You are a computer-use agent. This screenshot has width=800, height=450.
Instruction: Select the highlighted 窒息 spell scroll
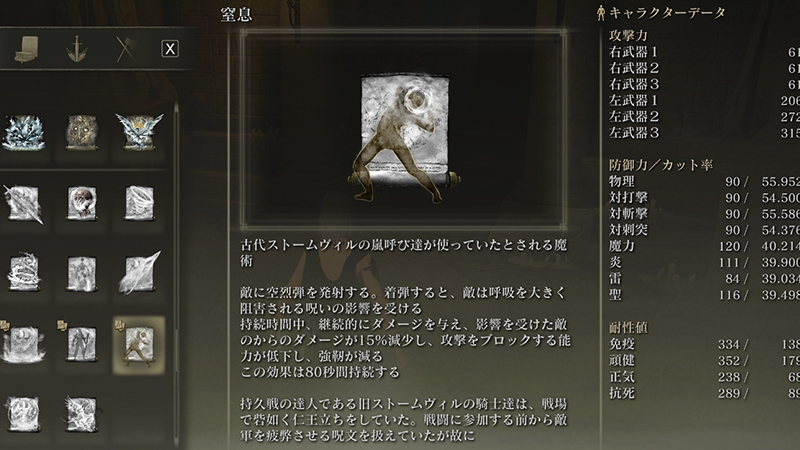pos(138,344)
